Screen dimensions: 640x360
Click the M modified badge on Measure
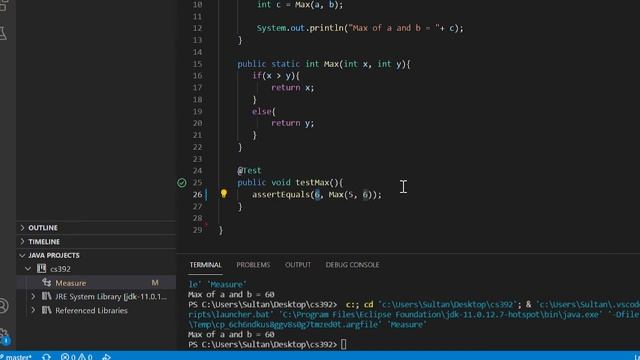(155, 282)
